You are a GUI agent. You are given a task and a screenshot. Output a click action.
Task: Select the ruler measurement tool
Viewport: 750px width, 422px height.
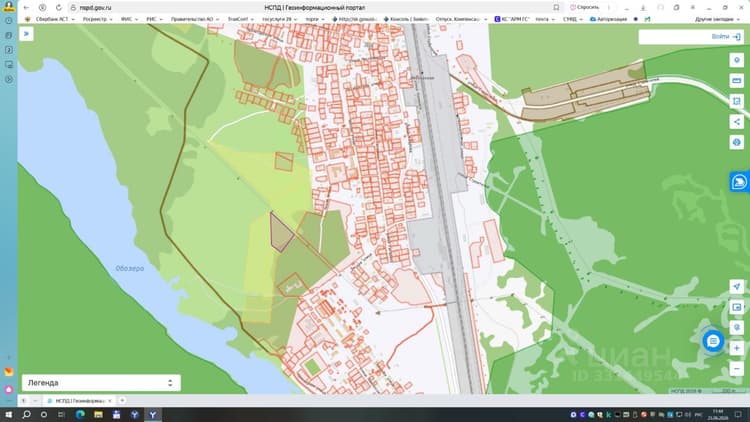[x=737, y=80]
